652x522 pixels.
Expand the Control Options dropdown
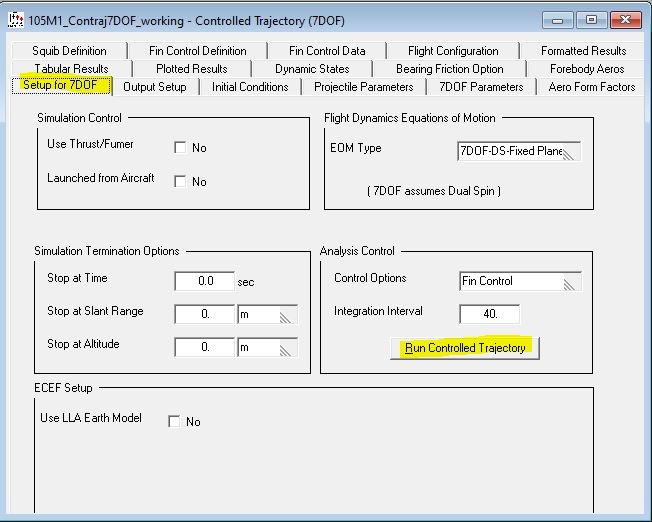(520, 281)
